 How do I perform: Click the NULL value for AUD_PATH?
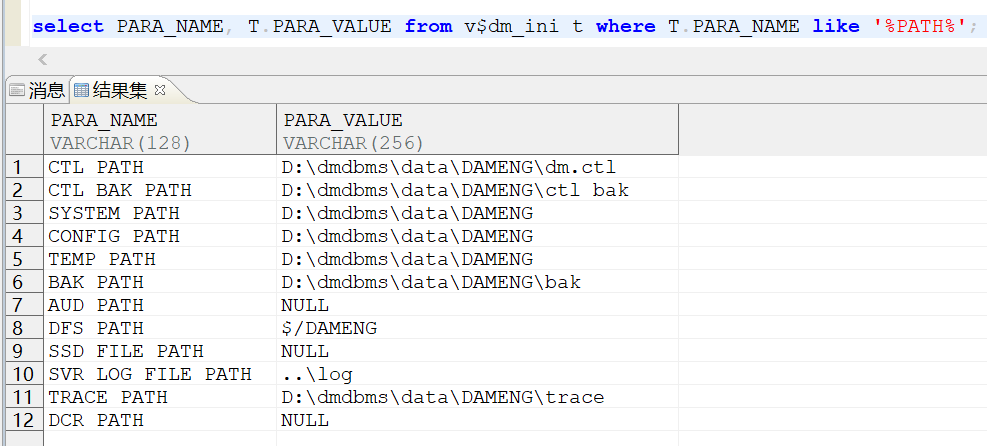pyautogui.click(x=305, y=305)
